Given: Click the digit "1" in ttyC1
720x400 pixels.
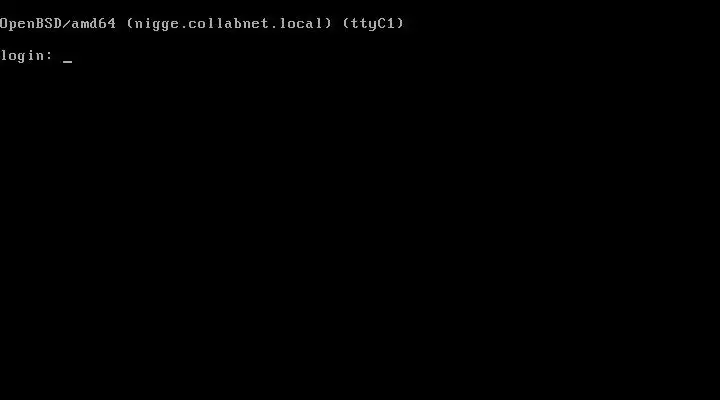Looking at the screenshot, I should click(391, 23).
